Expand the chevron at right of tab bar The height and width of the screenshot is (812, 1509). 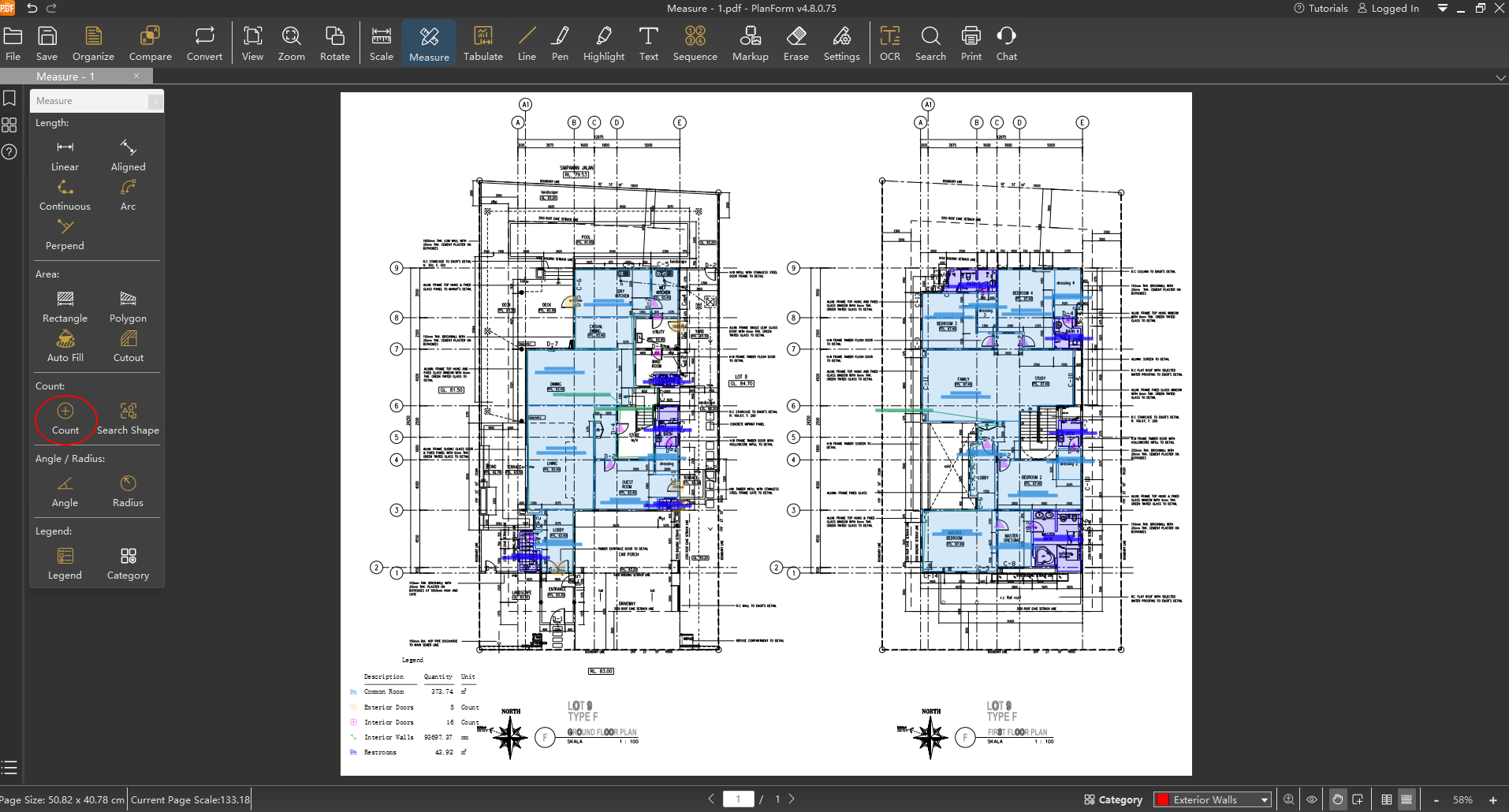coord(1500,77)
